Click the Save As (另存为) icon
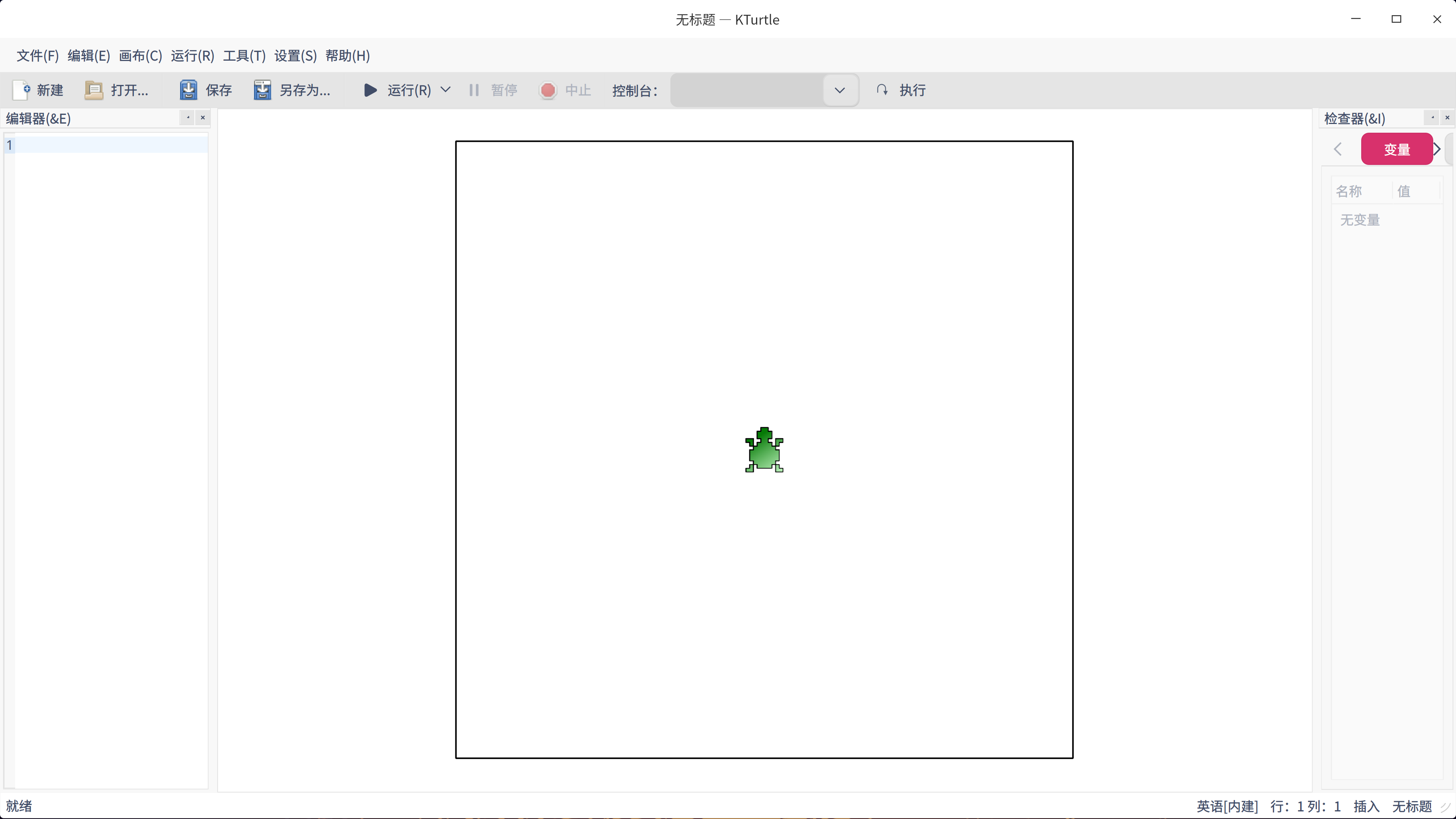This screenshot has width=1456, height=819. coord(262,90)
